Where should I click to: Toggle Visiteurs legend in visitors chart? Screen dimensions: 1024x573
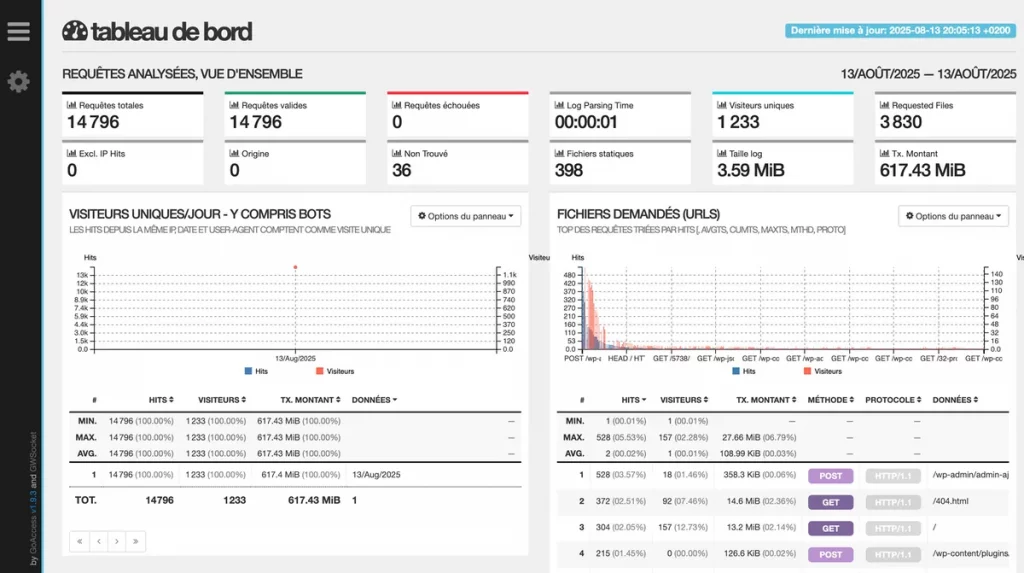coord(334,371)
